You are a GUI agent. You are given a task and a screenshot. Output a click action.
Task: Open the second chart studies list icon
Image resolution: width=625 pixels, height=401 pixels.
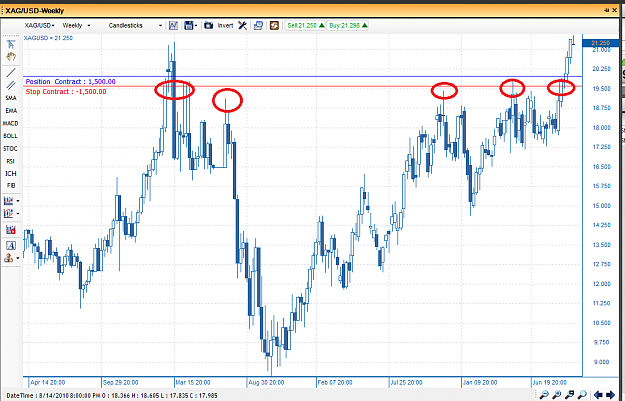pyautogui.click(x=9, y=214)
